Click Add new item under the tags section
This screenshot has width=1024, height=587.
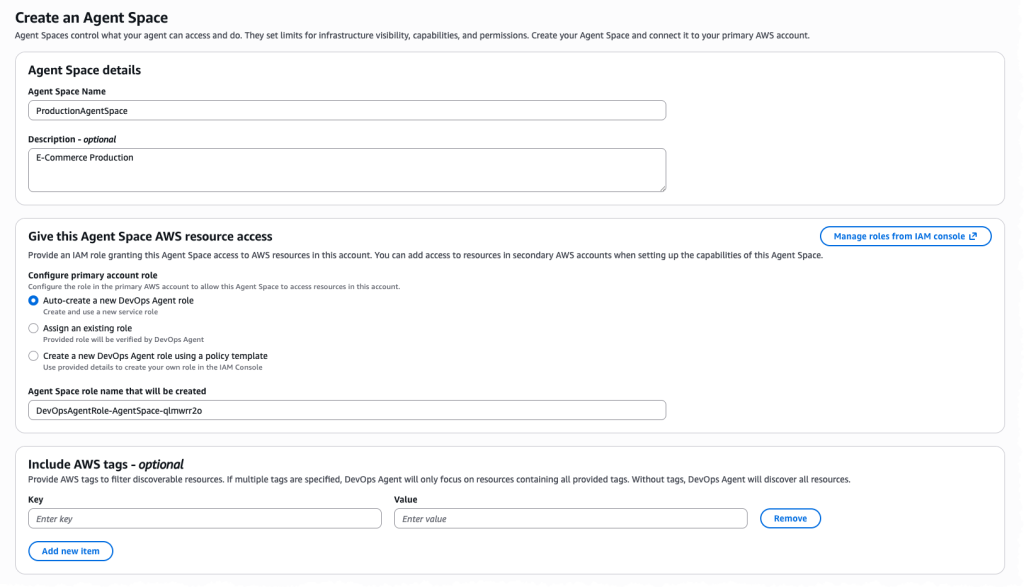pyautogui.click(x=70, y=551)
